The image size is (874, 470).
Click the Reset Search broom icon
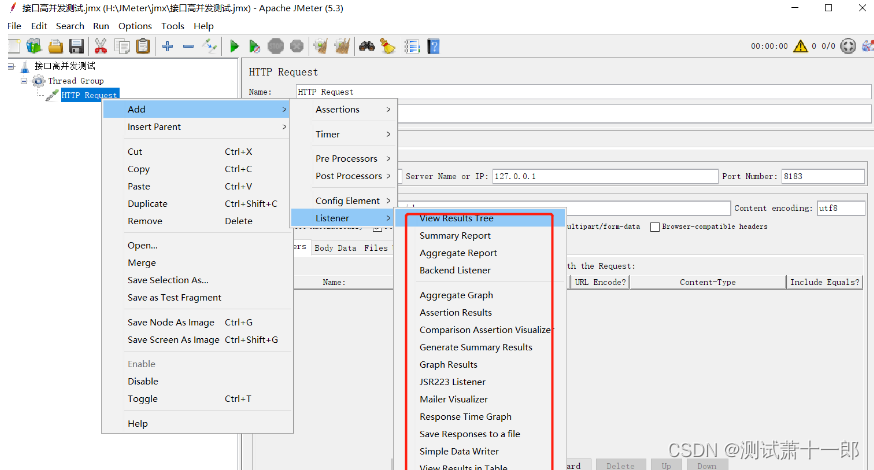[x=387, y=46]
